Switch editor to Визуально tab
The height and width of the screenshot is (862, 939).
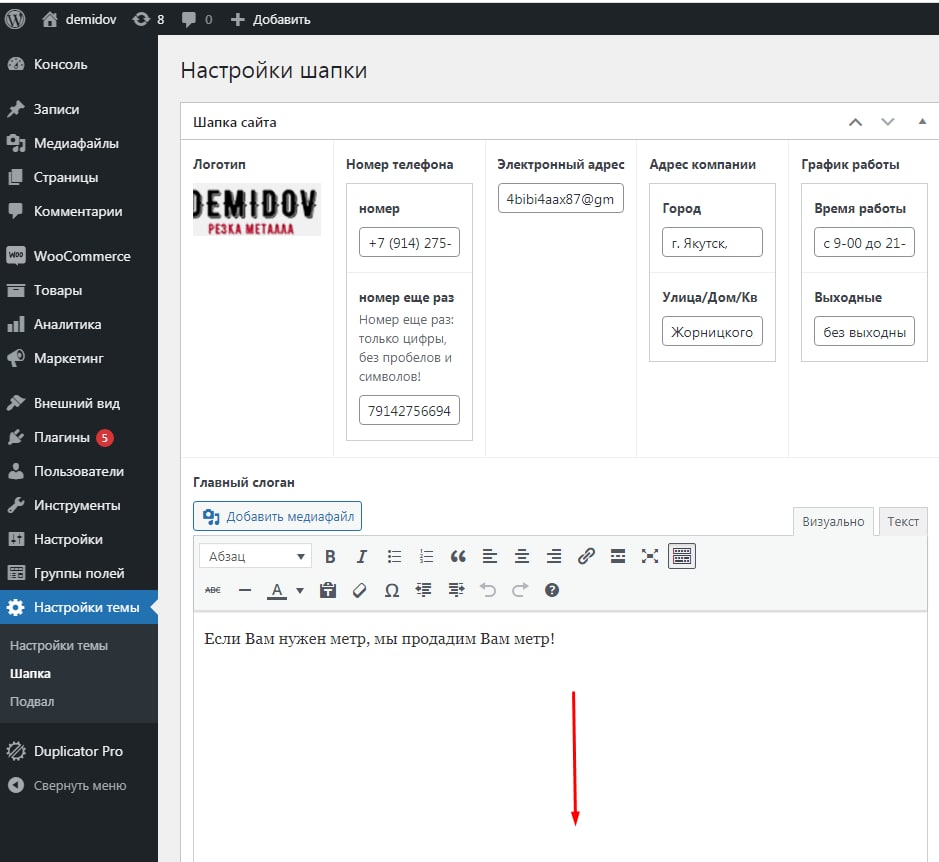pos(833,521)
